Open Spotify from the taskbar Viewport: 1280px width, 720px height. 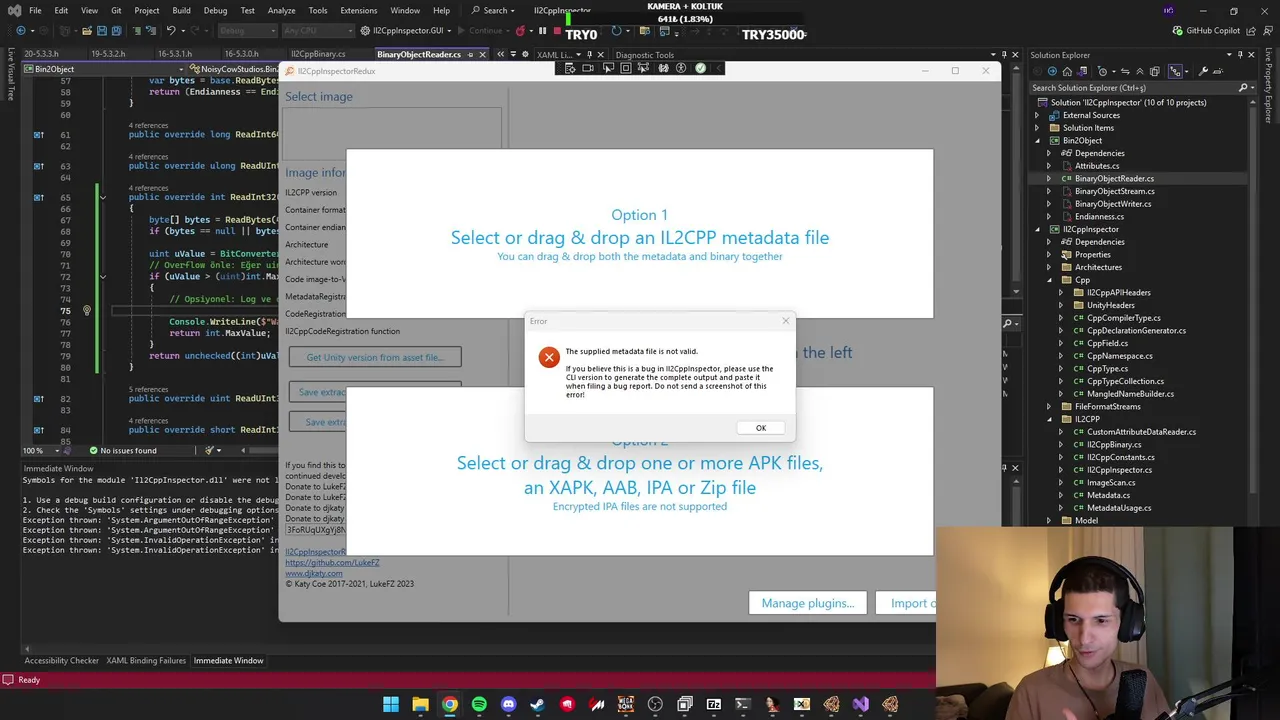pos(479,704)
